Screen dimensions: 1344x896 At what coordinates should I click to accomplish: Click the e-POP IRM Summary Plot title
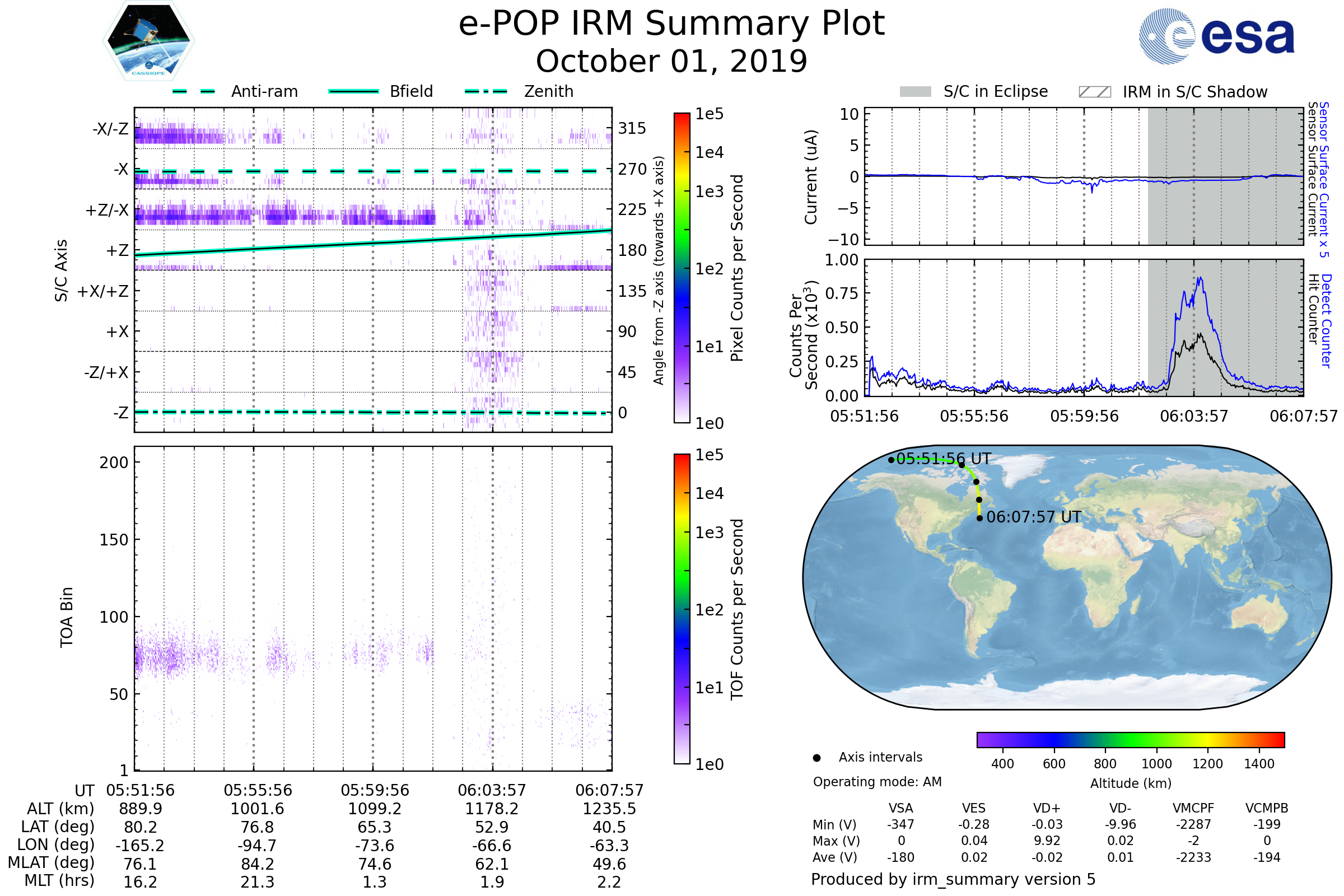pos(671,24)
